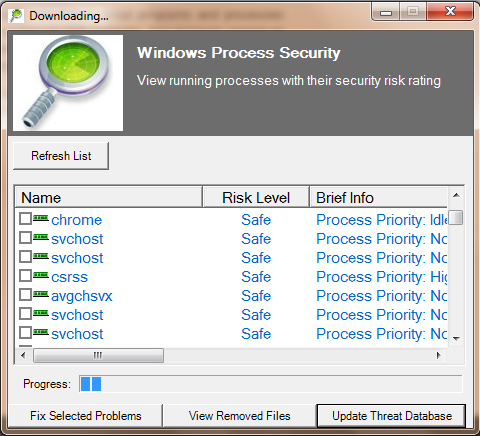Click the scroll-down arrow of process list
480x436 pixels.
[456, 339]
